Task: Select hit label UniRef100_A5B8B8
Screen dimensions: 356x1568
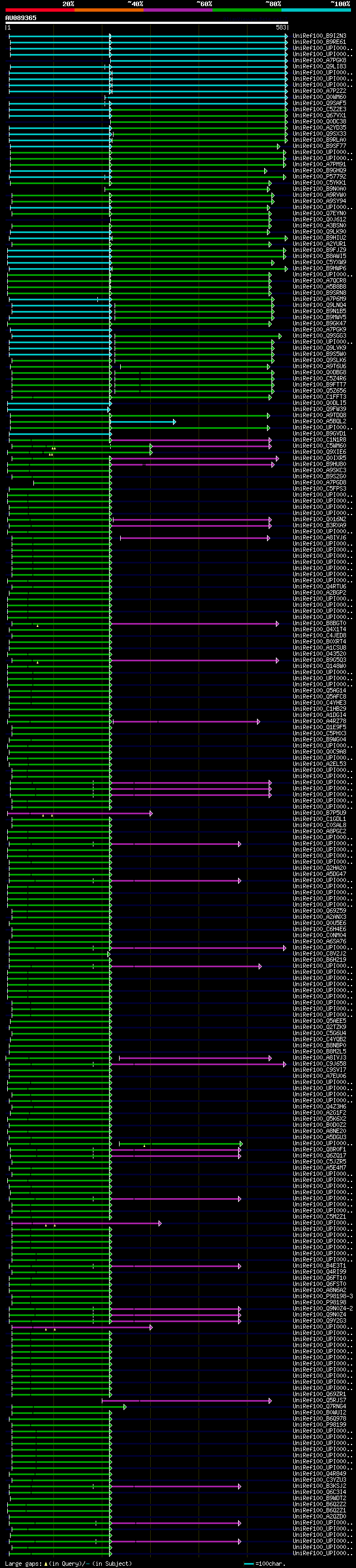Action: click(x=319, y=286)
